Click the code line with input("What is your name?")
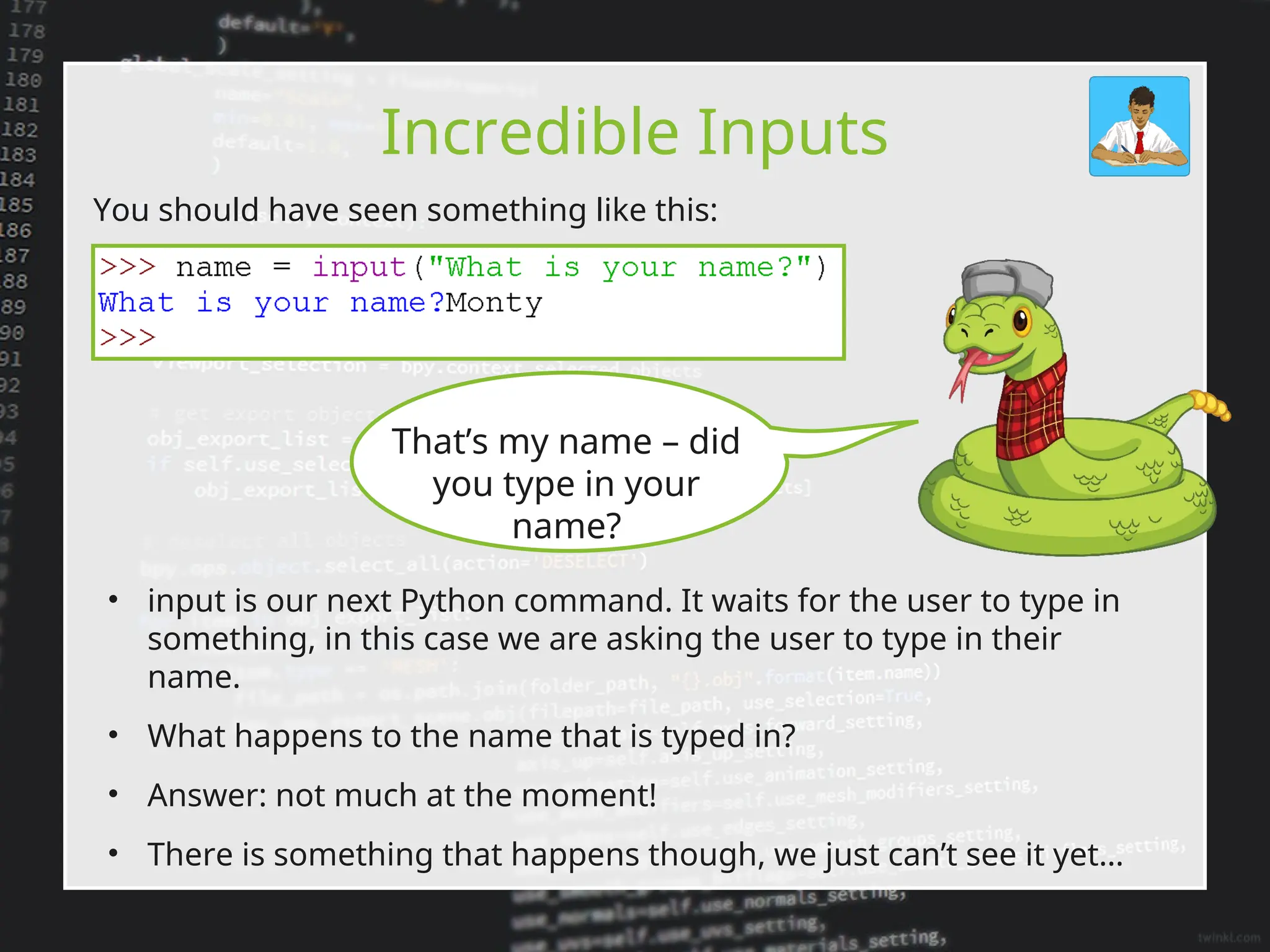Viewport: 1270px width, 952px height. (x=463, y=268)
